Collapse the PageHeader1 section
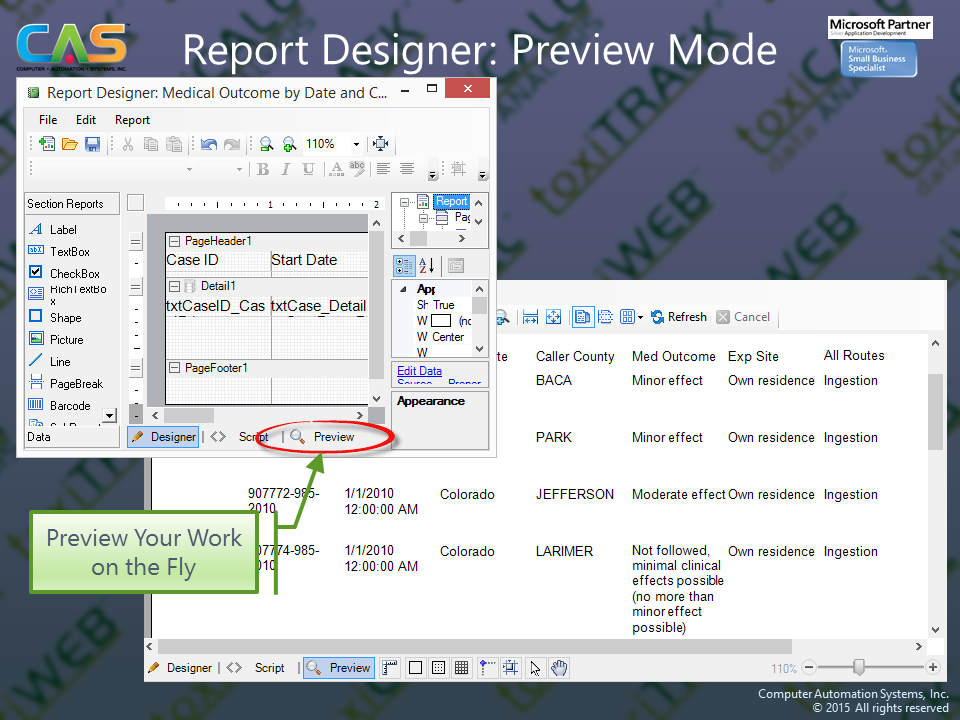 [174, 241]
